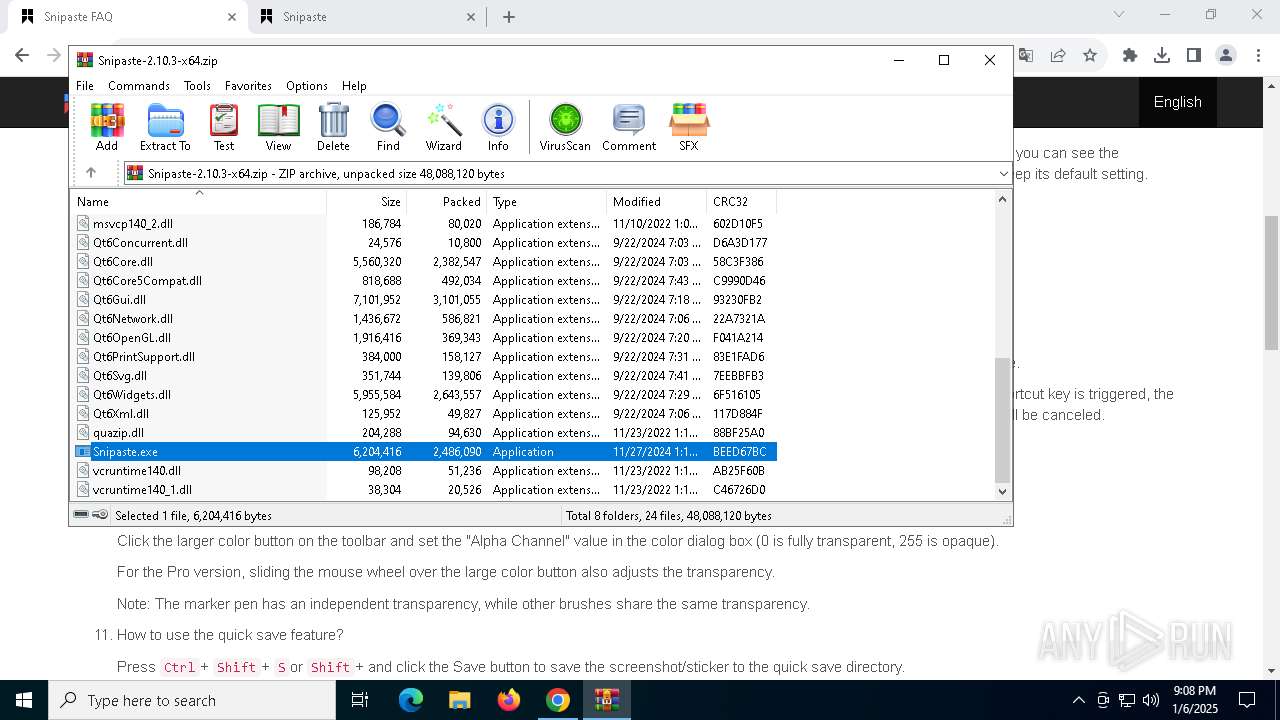Open Firefox from taskbar

coord(509,700)
